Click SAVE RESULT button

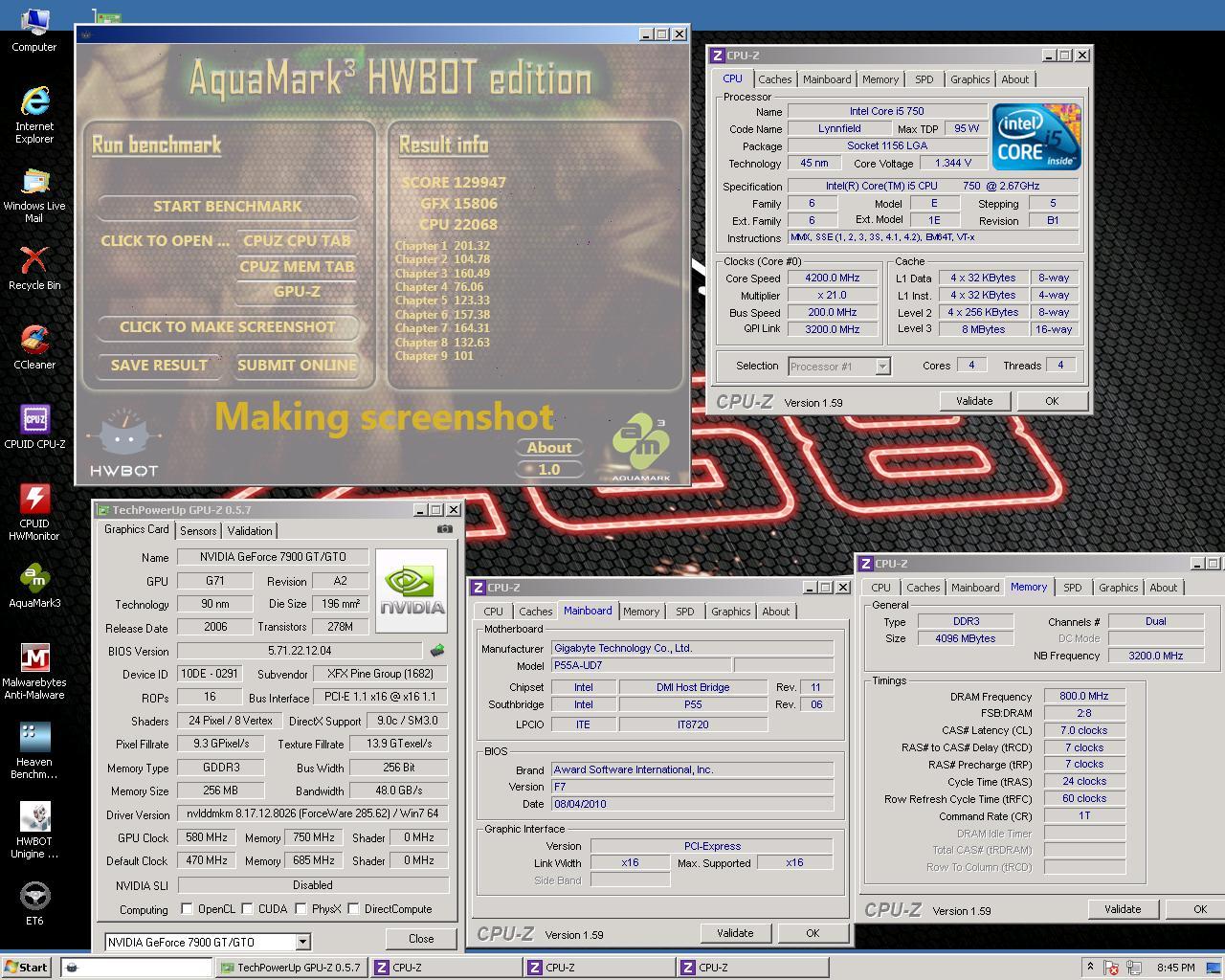click(159, 365)
